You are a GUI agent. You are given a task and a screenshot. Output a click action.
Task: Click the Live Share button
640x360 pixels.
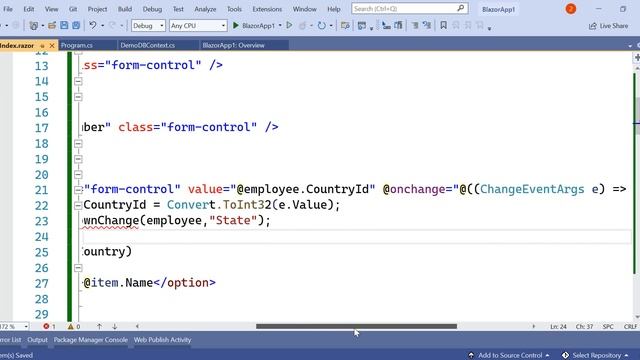point(609,26)
